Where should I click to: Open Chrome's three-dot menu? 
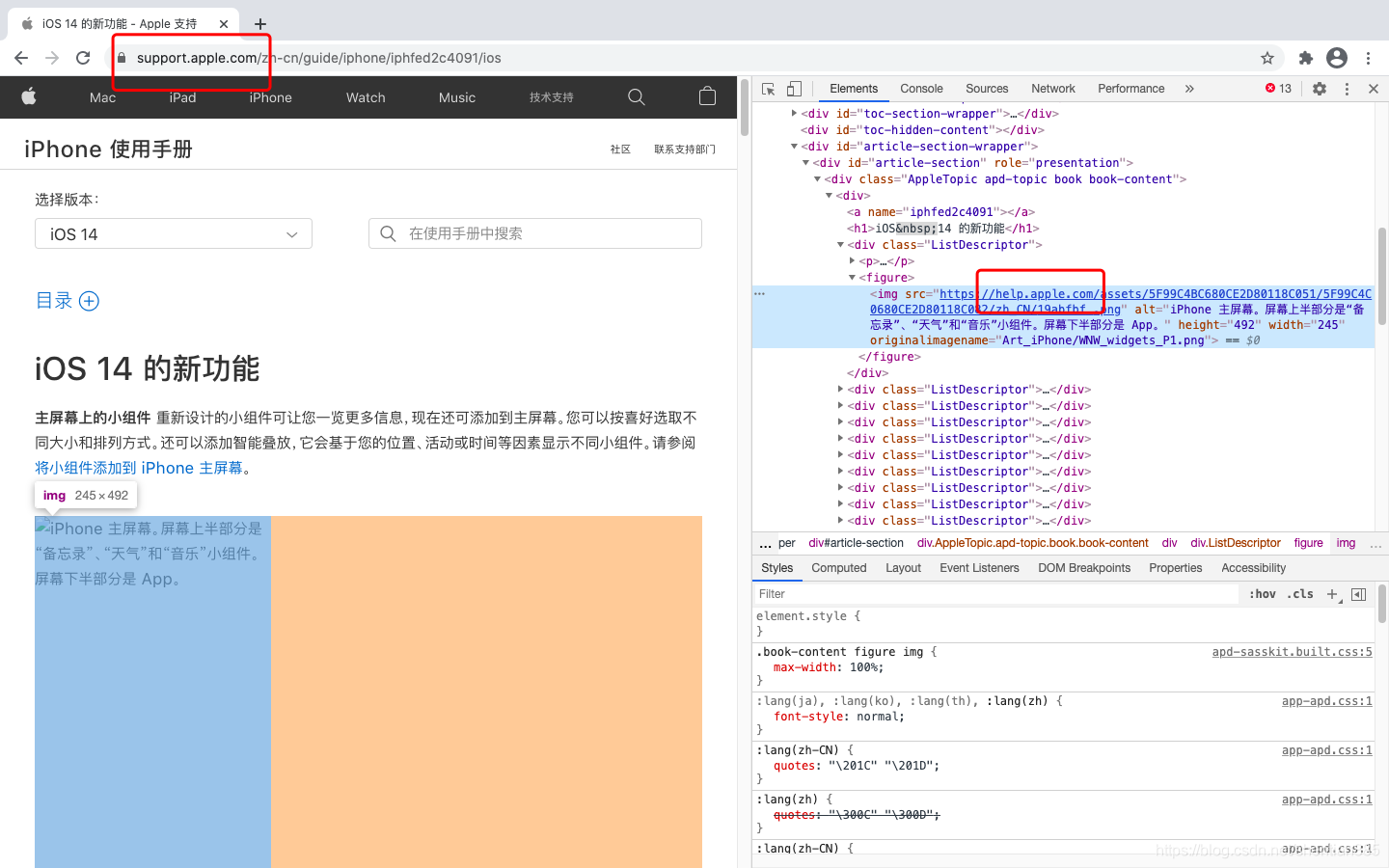(x=1368, y=58)
